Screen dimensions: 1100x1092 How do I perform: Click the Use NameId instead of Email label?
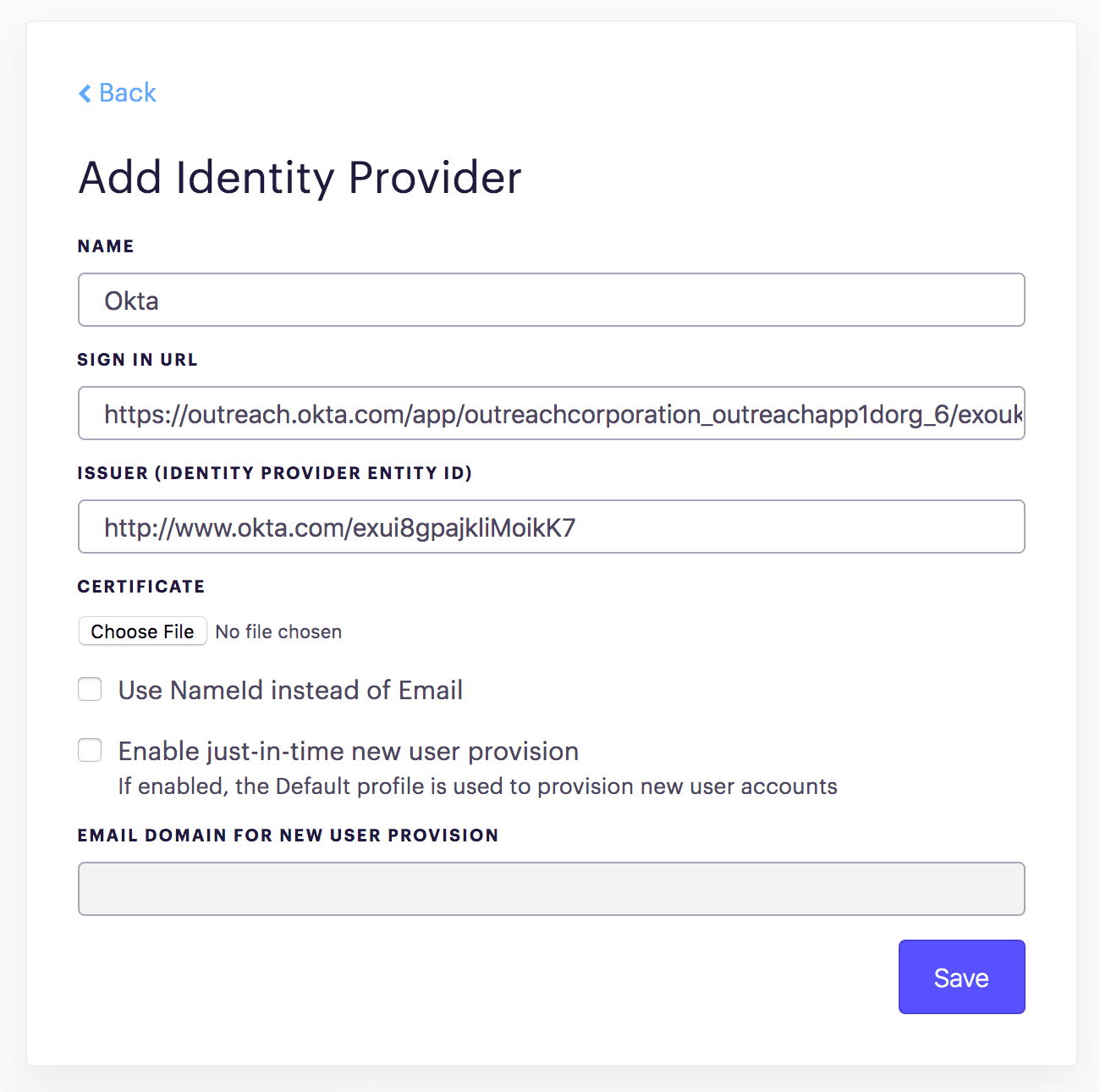coord(290,690)
